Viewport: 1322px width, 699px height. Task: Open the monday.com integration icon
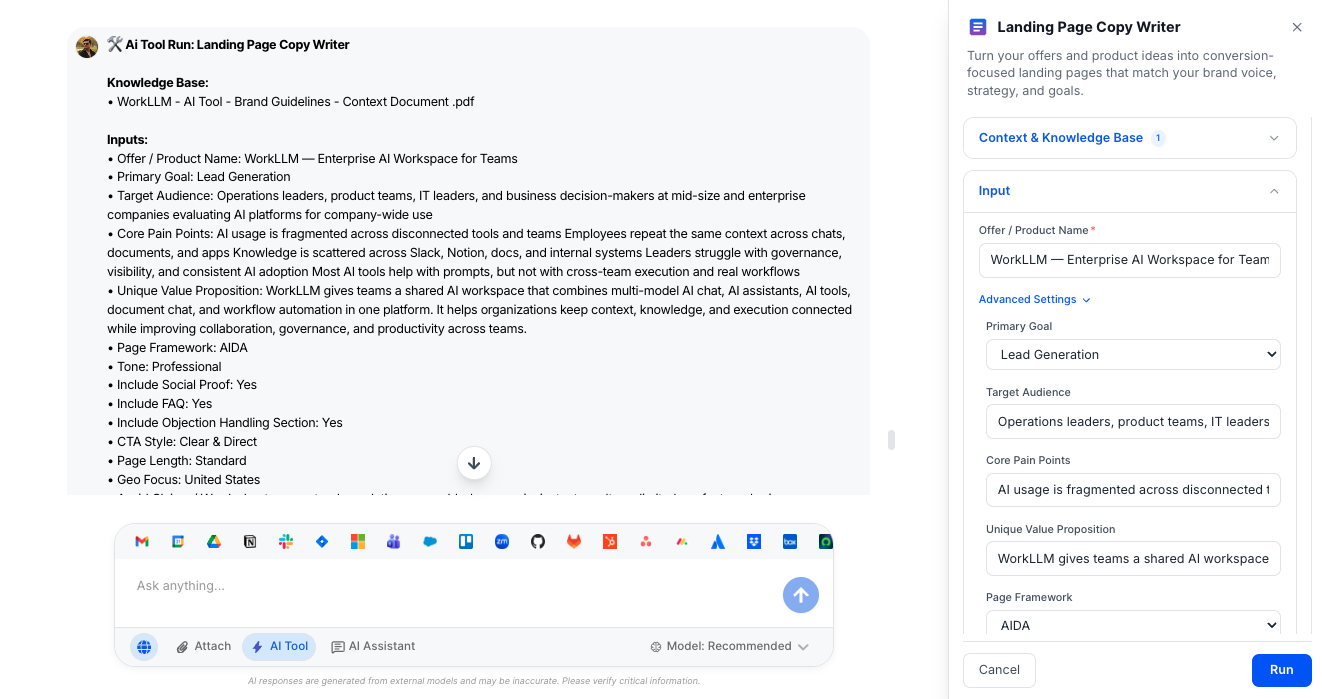[x=682, y=541]
